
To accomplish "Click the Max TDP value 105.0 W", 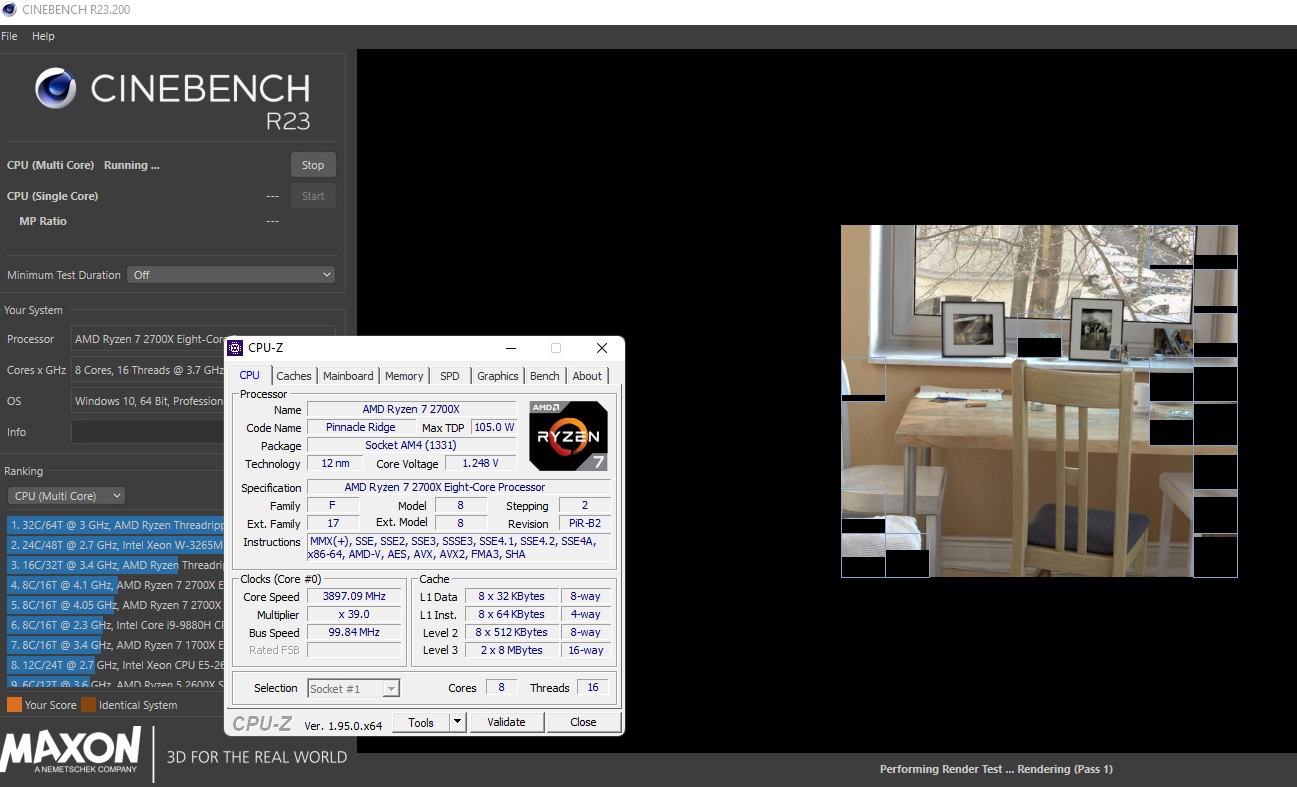I will pos(494,428).
